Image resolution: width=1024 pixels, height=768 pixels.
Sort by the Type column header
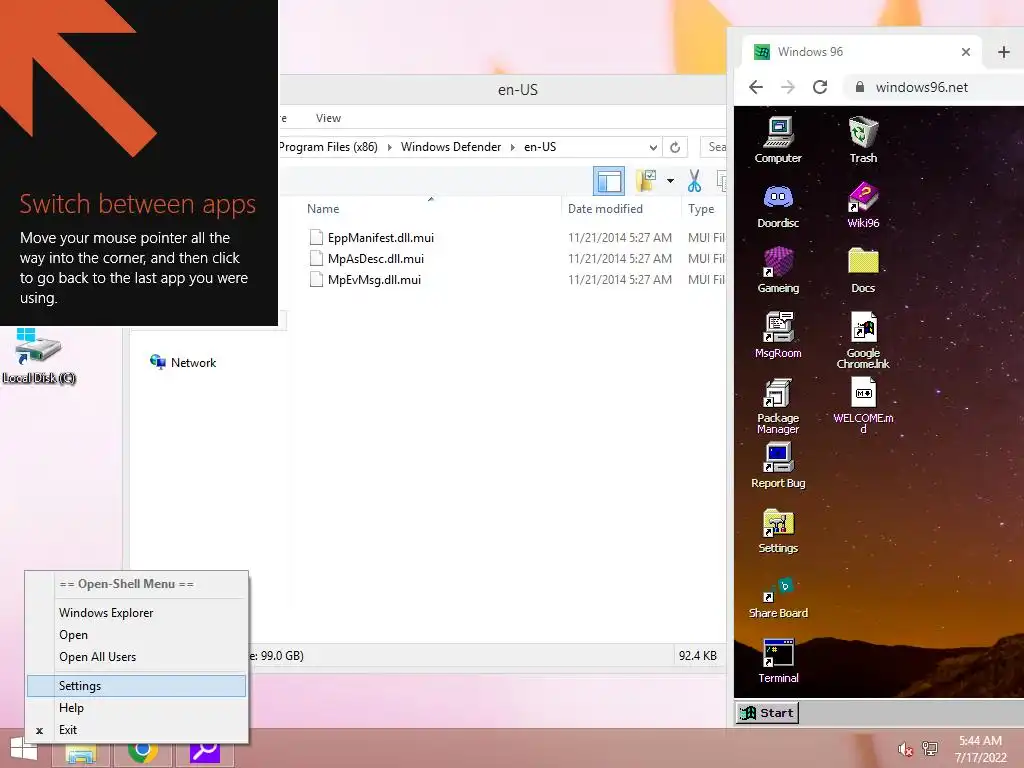click(x=704, y=209)
